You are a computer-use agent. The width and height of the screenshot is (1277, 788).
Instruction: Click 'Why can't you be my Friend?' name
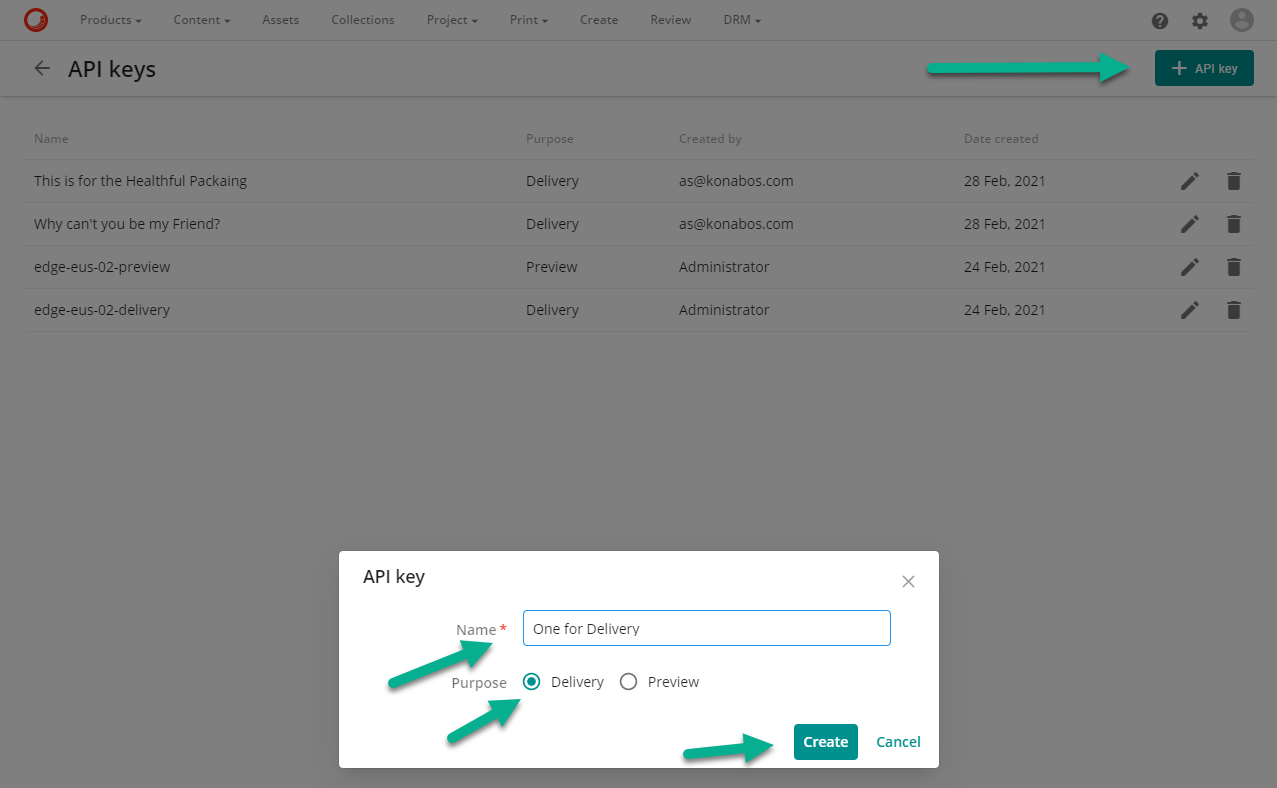[x=127, y=224]
